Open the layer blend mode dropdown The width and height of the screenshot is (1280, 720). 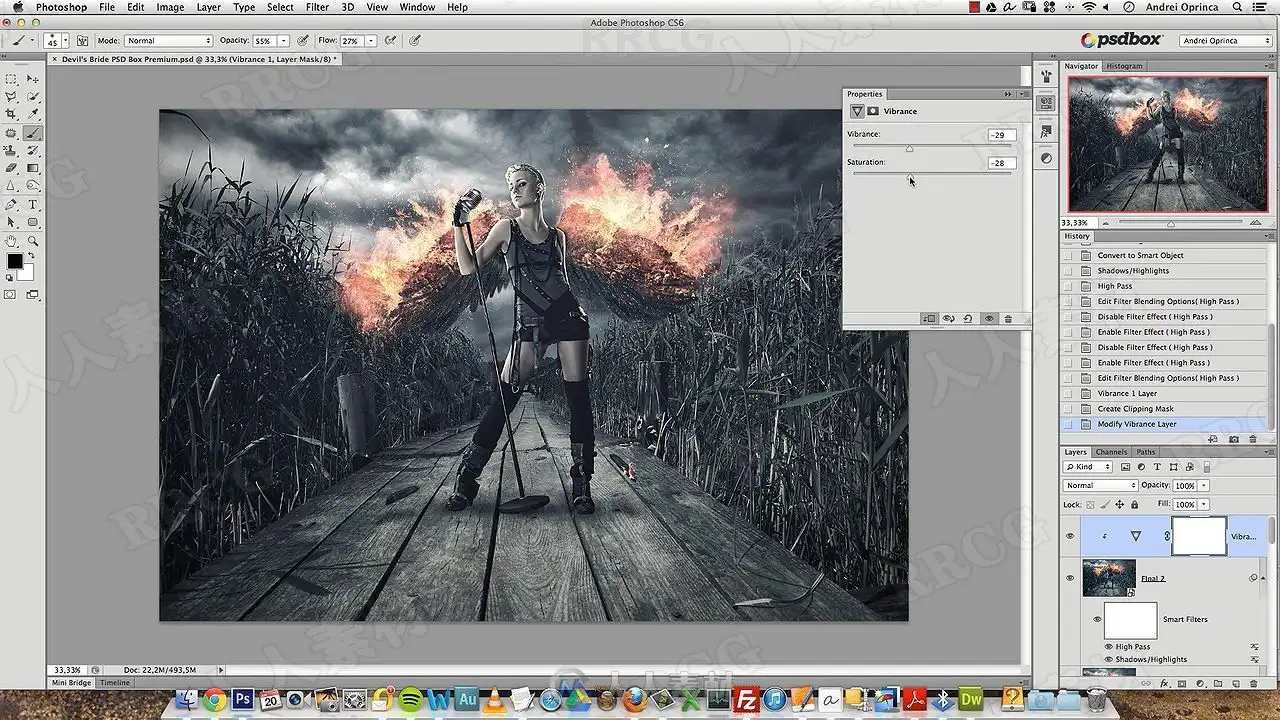[1100, 485]
